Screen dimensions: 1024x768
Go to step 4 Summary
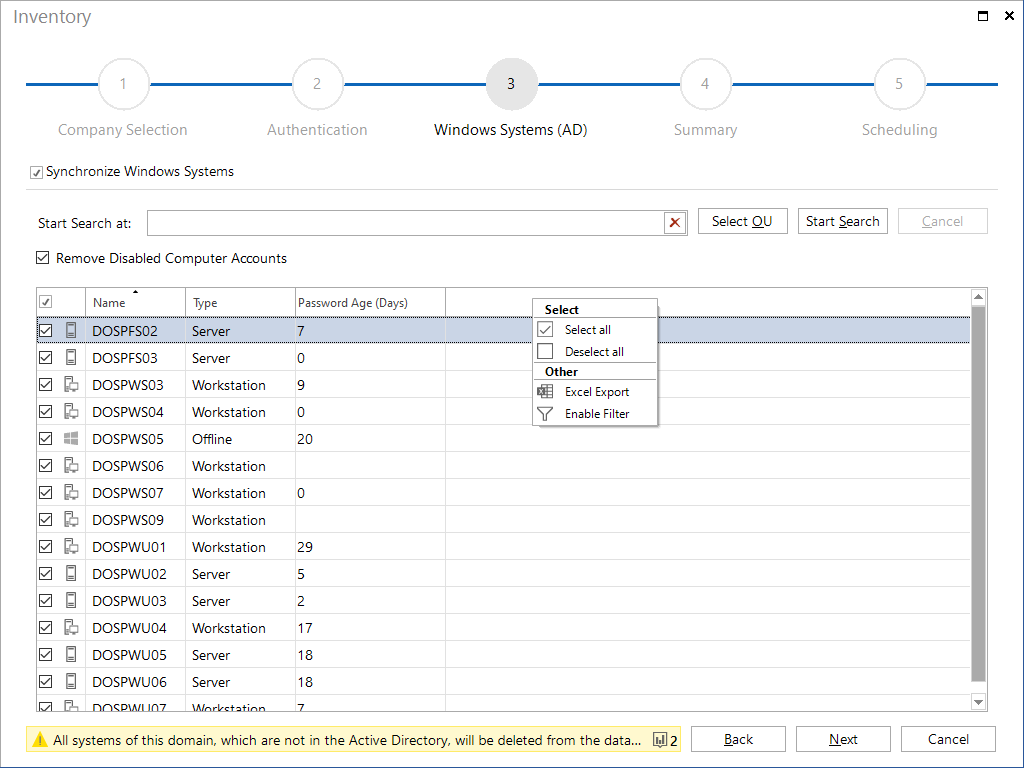tap(705, 84)
